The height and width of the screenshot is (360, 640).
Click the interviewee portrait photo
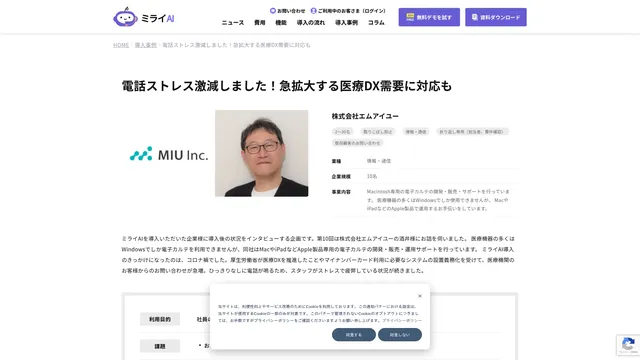point(262,153)
